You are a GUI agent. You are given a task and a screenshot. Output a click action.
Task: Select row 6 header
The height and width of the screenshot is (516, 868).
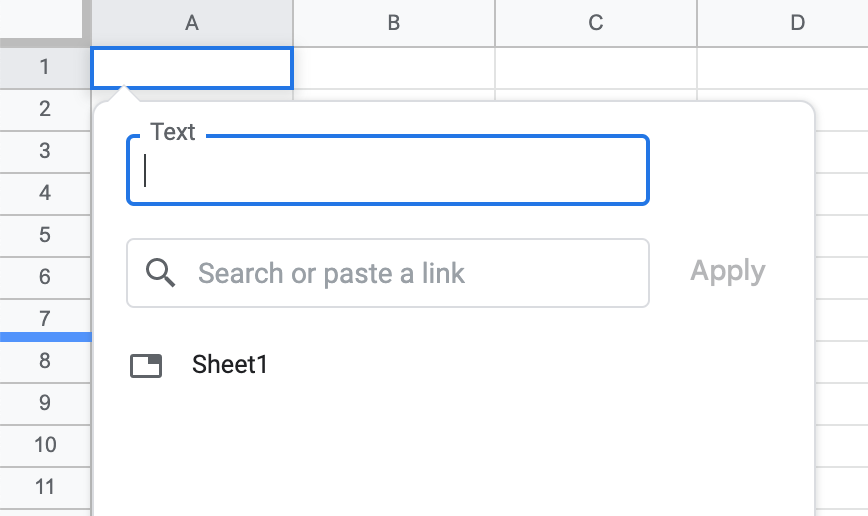coord(45,277)
